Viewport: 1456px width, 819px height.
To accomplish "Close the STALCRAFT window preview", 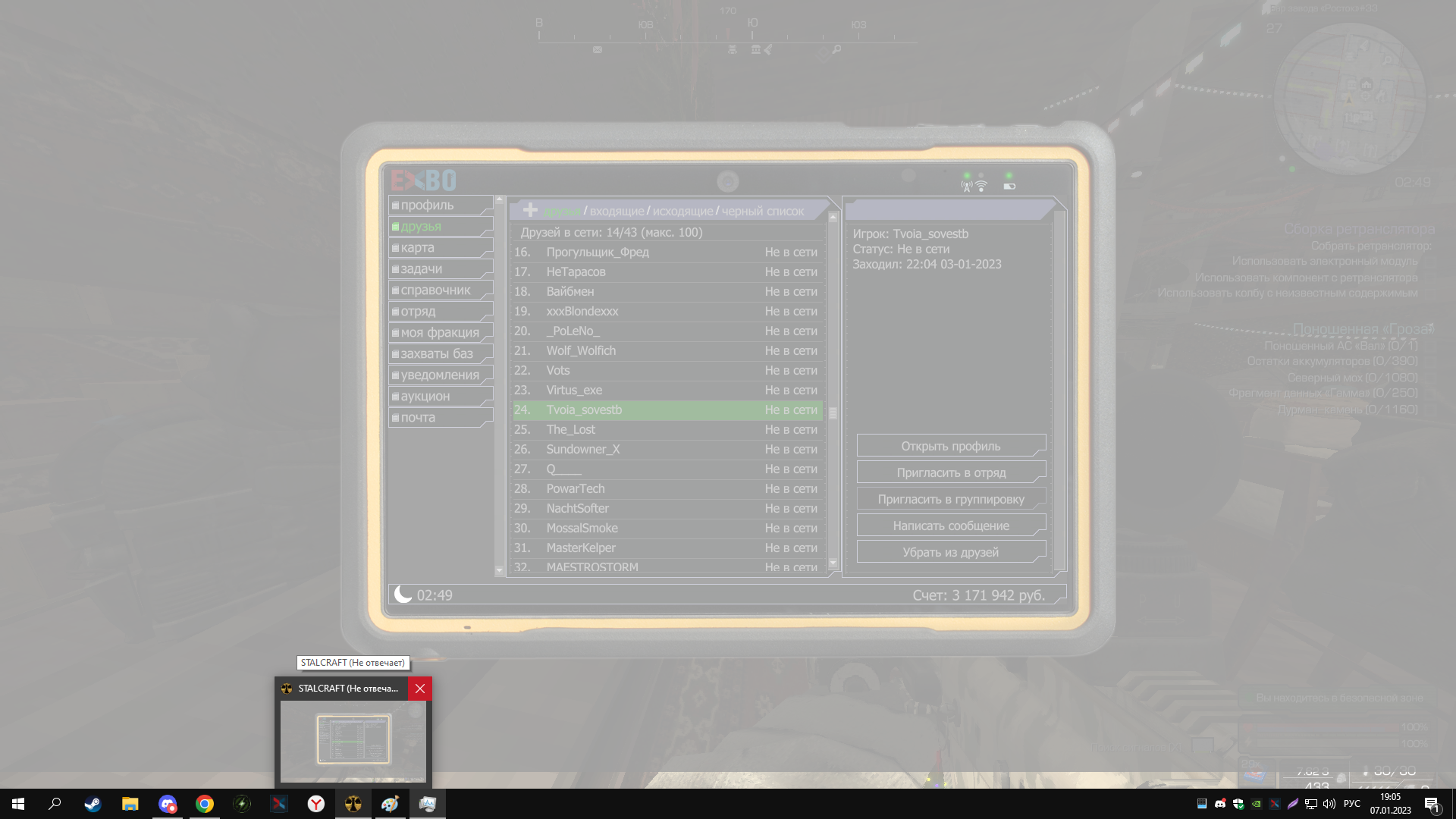I will [420, 689].
